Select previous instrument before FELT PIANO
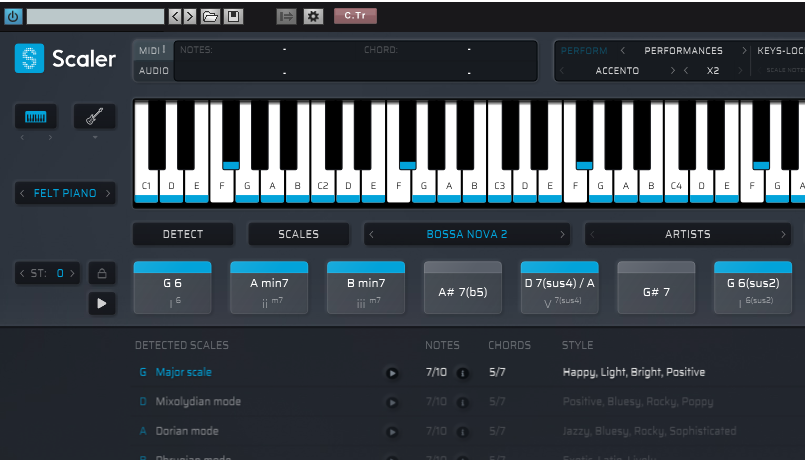805x460 pixels. point(22,194)
